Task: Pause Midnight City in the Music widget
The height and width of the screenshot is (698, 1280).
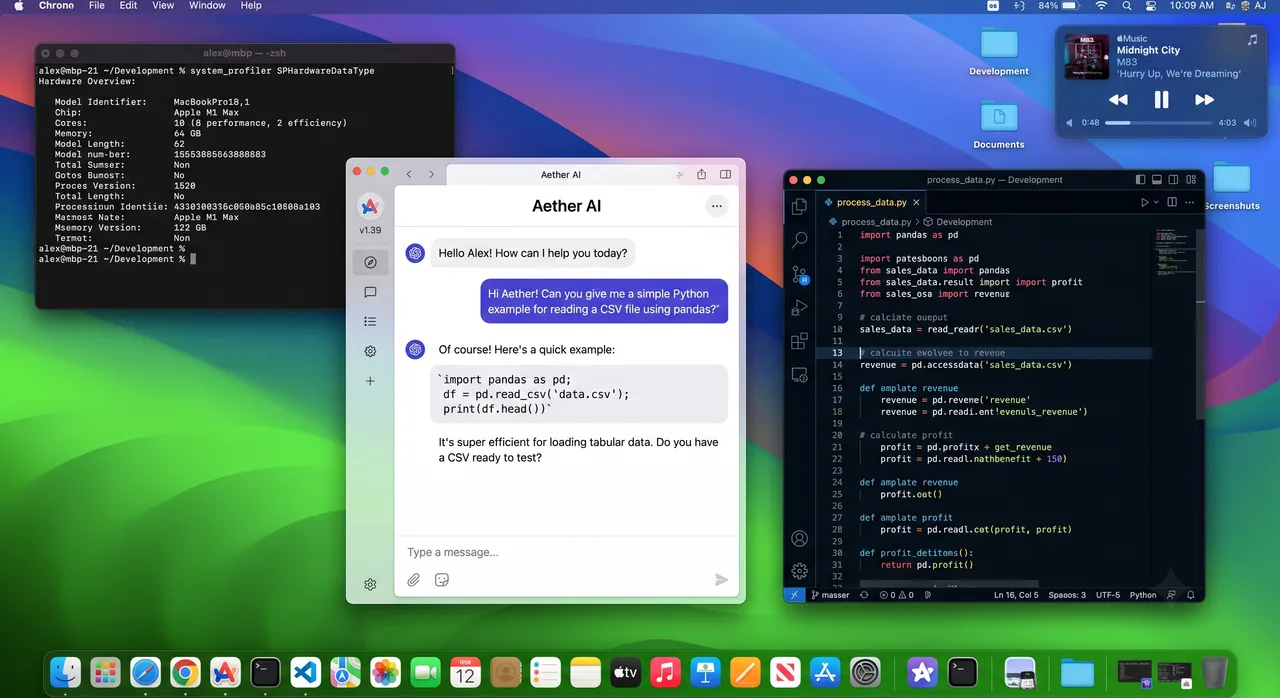Action: point(1161,100)
